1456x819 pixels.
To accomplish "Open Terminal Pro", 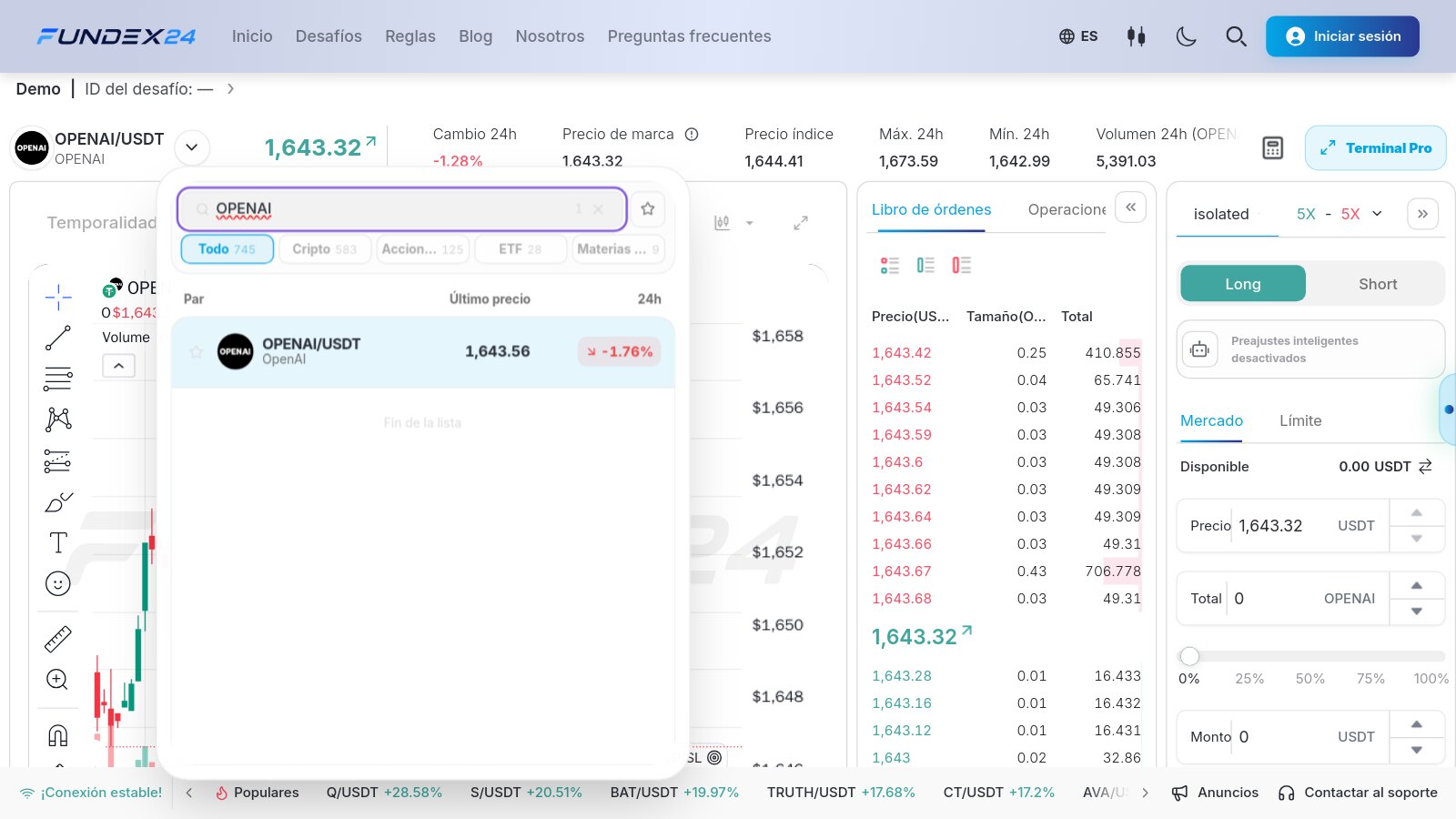I will (x=1375, y=147).
